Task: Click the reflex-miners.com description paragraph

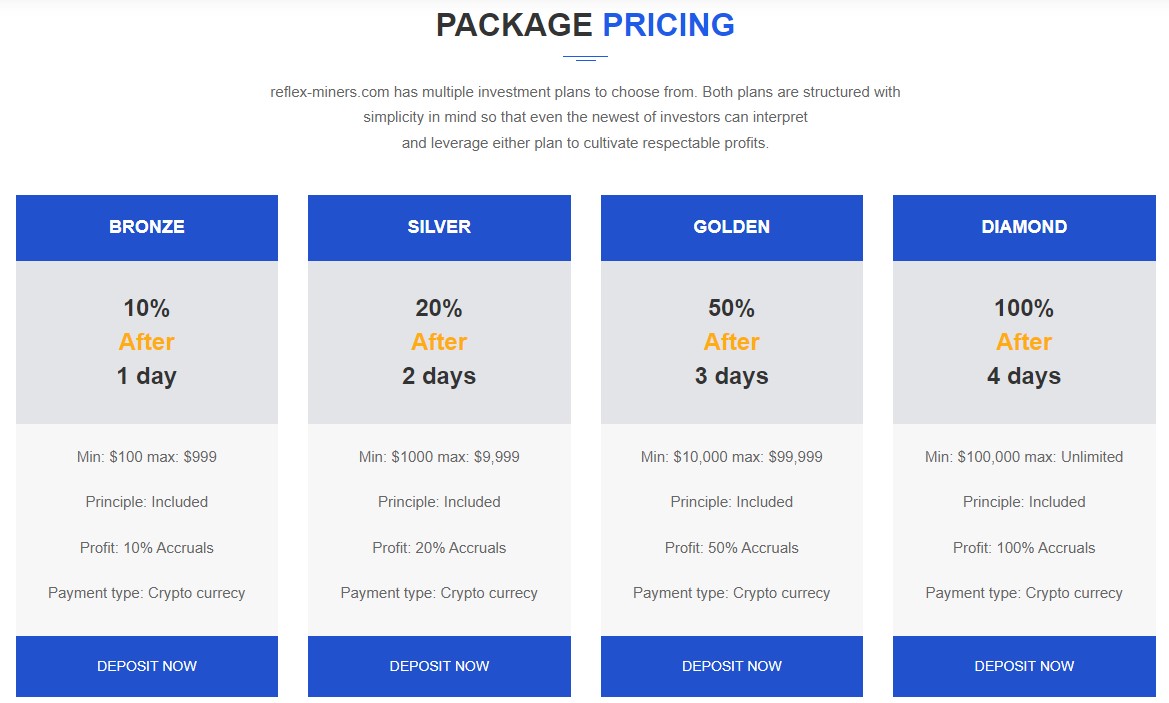Action: click(585, 117)
